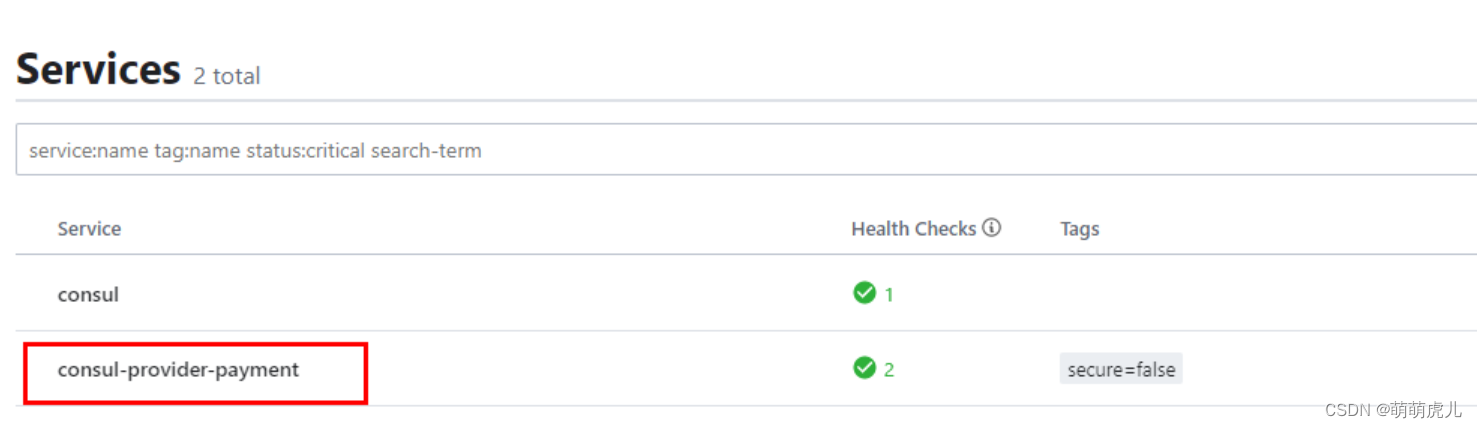Click the green check icon for consul

pyautogui.click(x=864, y=293)
